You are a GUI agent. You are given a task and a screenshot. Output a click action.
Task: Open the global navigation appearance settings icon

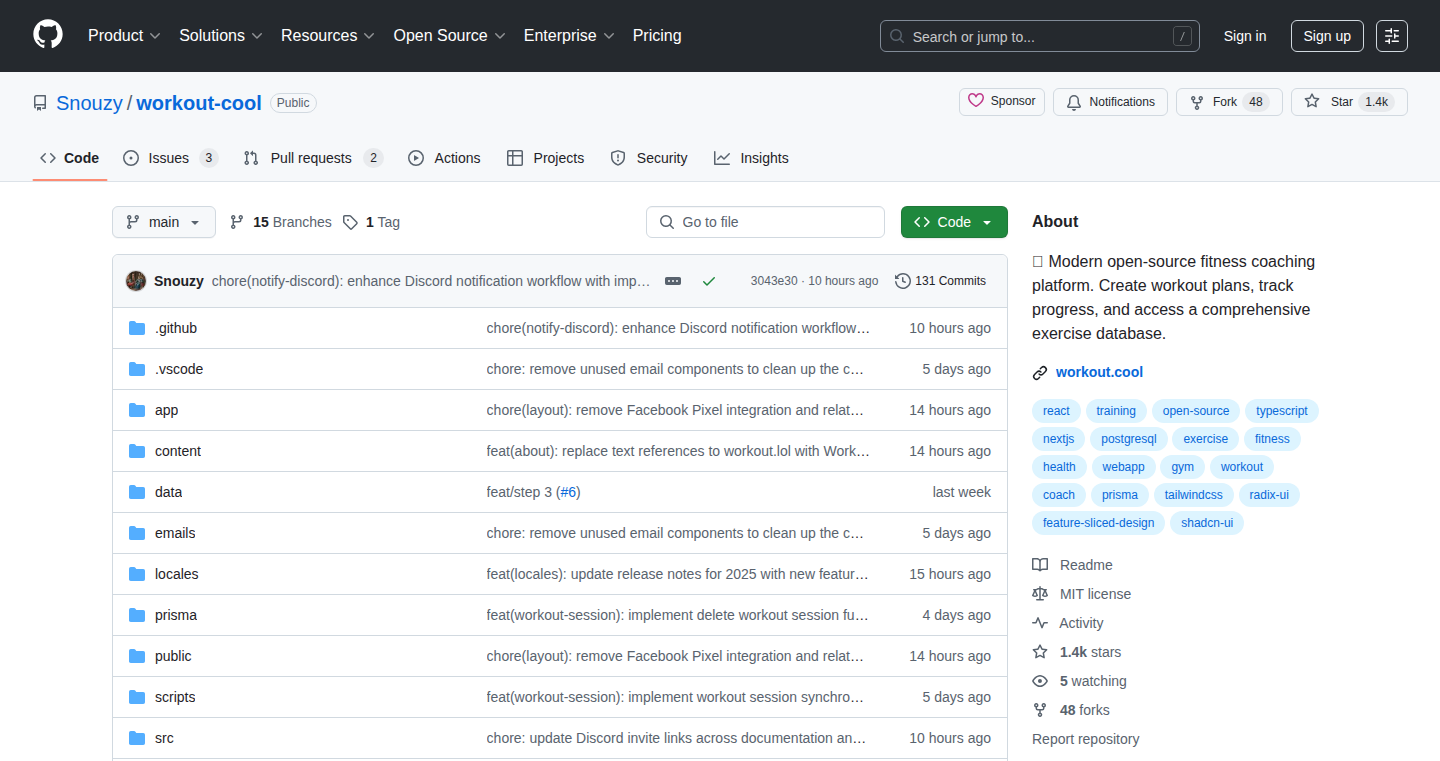click(x=1392, y=36)
